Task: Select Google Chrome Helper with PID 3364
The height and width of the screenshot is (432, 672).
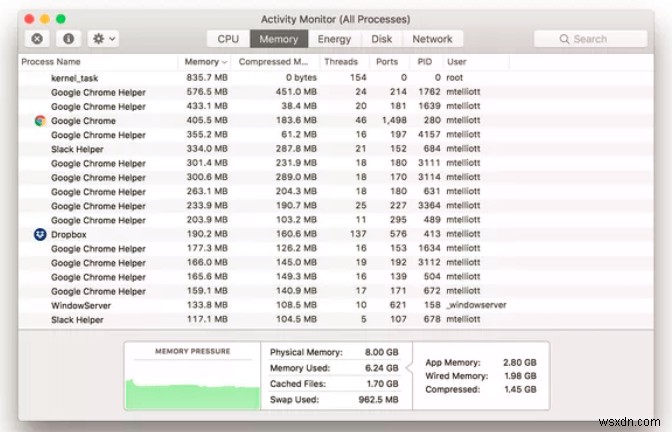Action: point(336,206)
